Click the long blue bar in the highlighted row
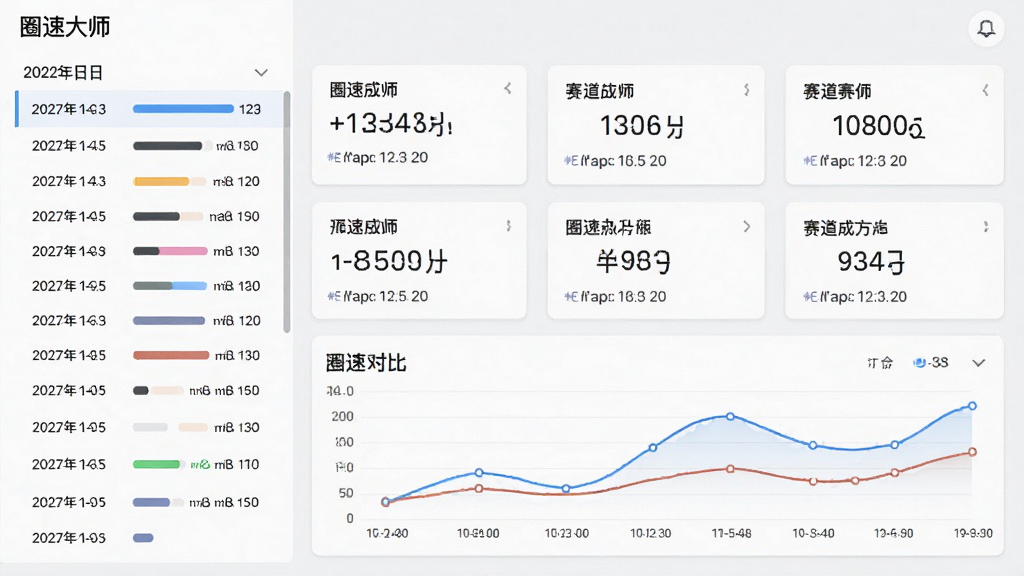The width and height of the screenshot is (1024, 576). click(x=183, y=109)
